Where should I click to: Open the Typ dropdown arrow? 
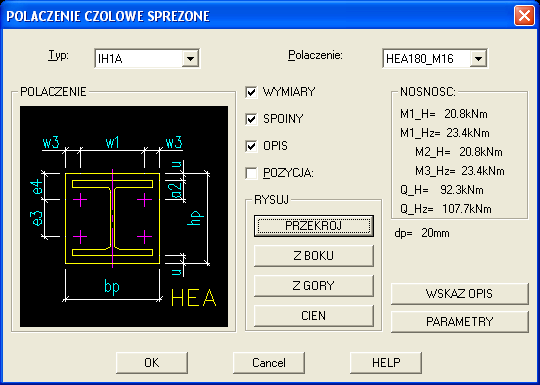(190, 59)
